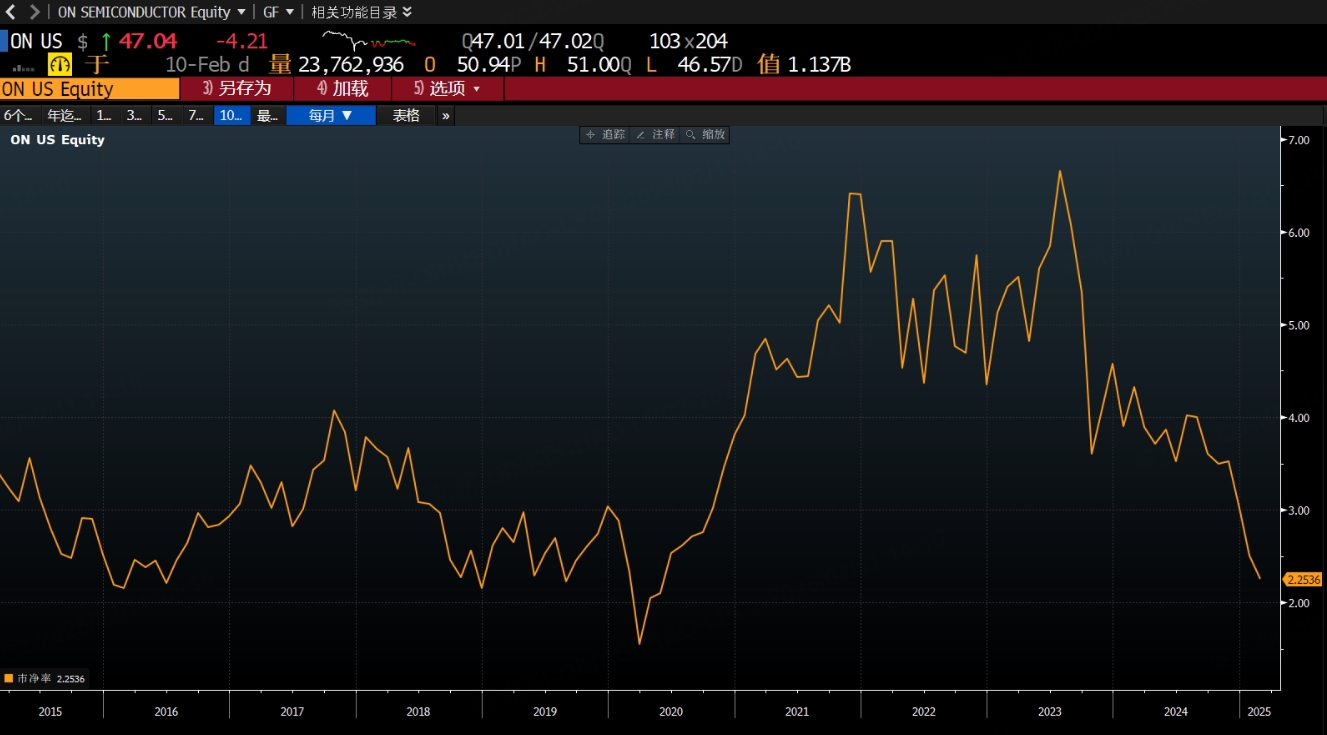
Task: Click the volume value 23,762,936
Action: pyautogui.click(x=351, y=64)
